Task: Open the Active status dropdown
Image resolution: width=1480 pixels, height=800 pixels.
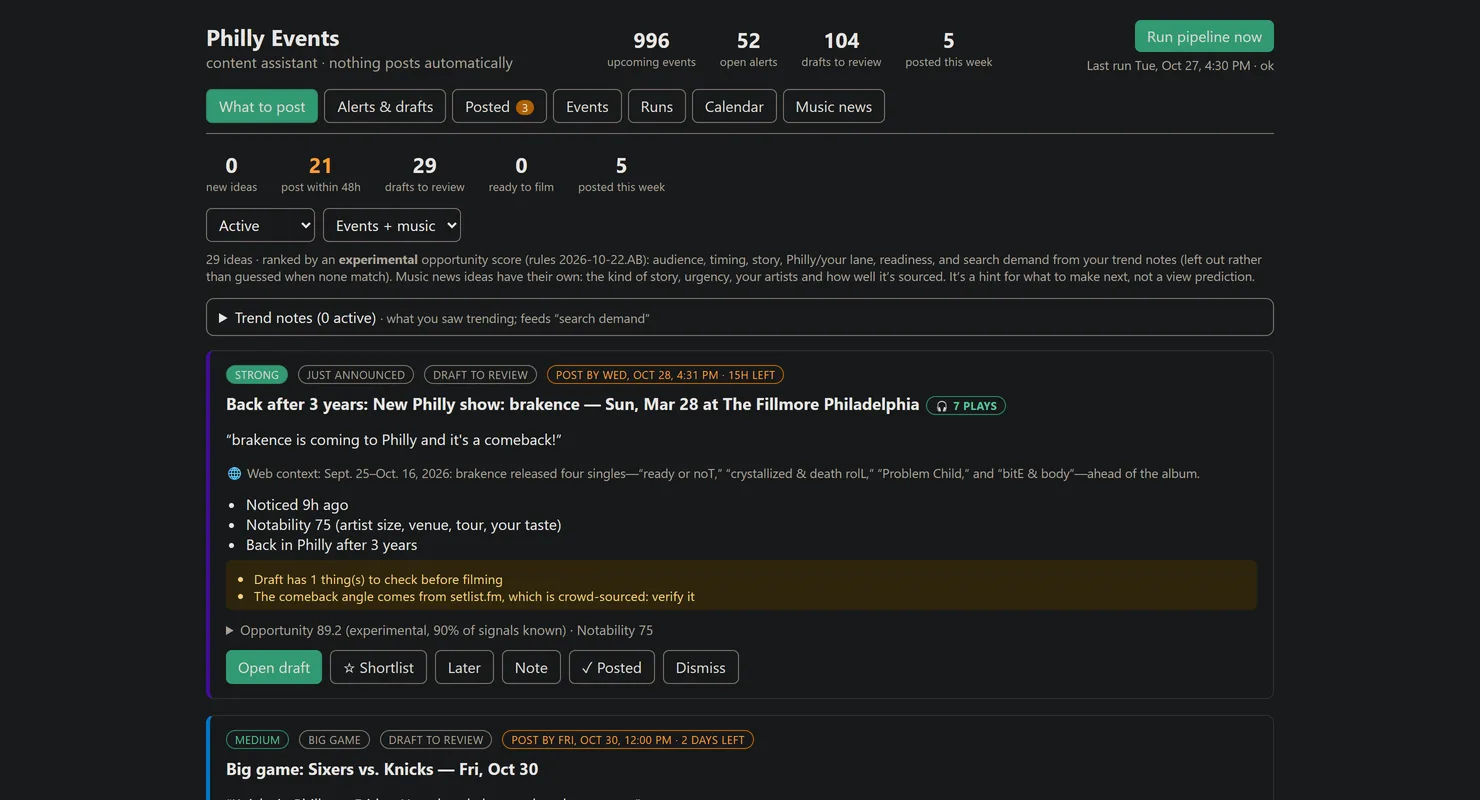Action: click(260, 225)
